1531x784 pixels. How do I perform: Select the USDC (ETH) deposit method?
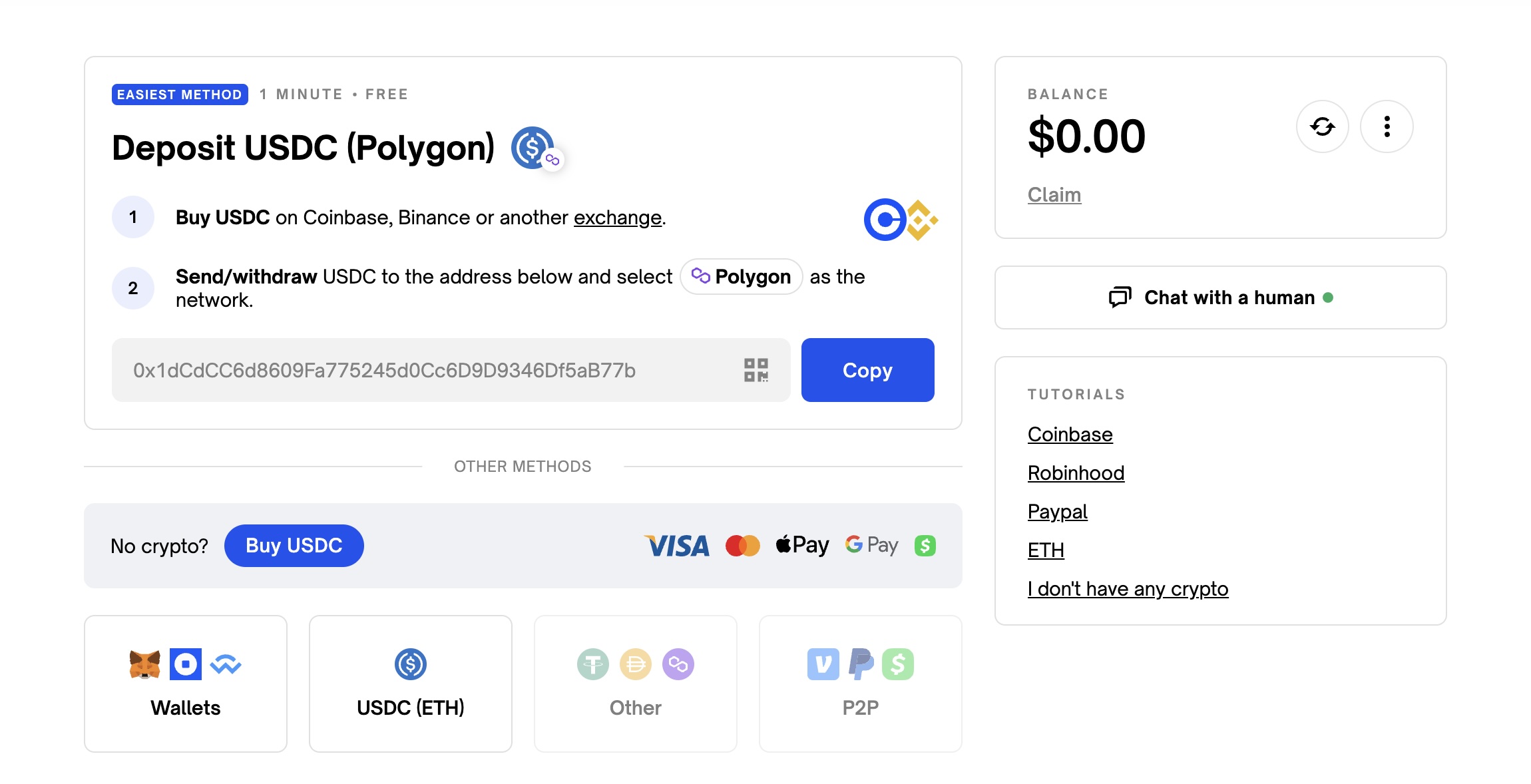coord(411,684)
